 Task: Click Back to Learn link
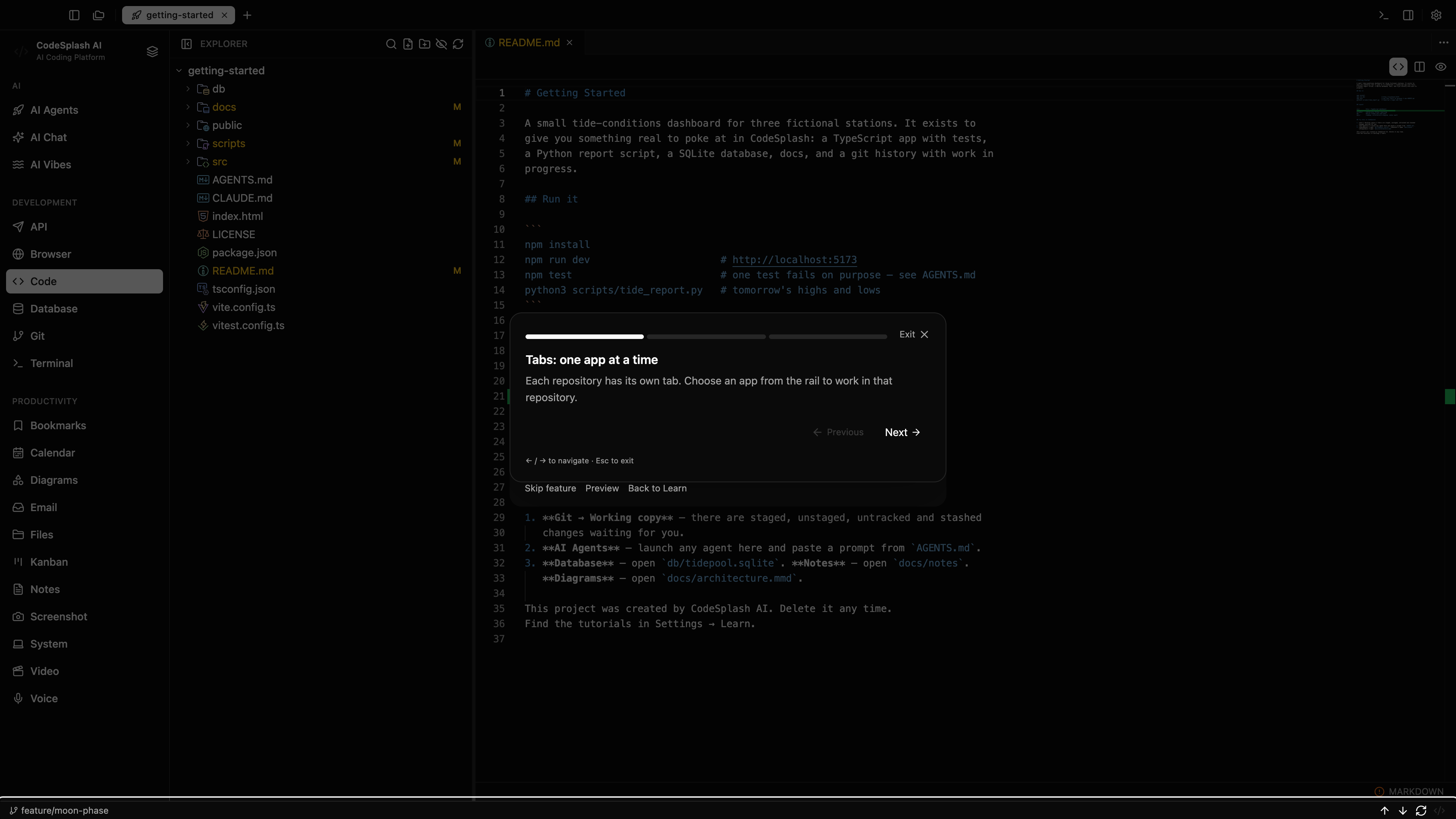coord(657,488)
